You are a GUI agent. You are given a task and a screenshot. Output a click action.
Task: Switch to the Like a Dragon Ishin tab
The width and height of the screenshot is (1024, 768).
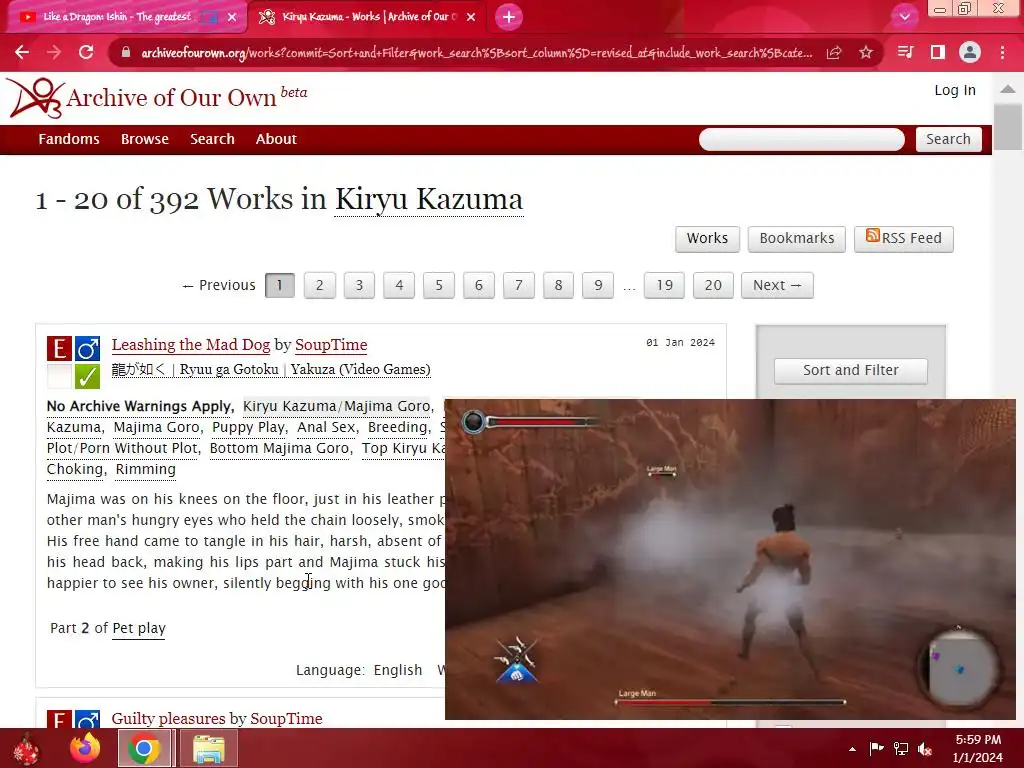[118, 17]
